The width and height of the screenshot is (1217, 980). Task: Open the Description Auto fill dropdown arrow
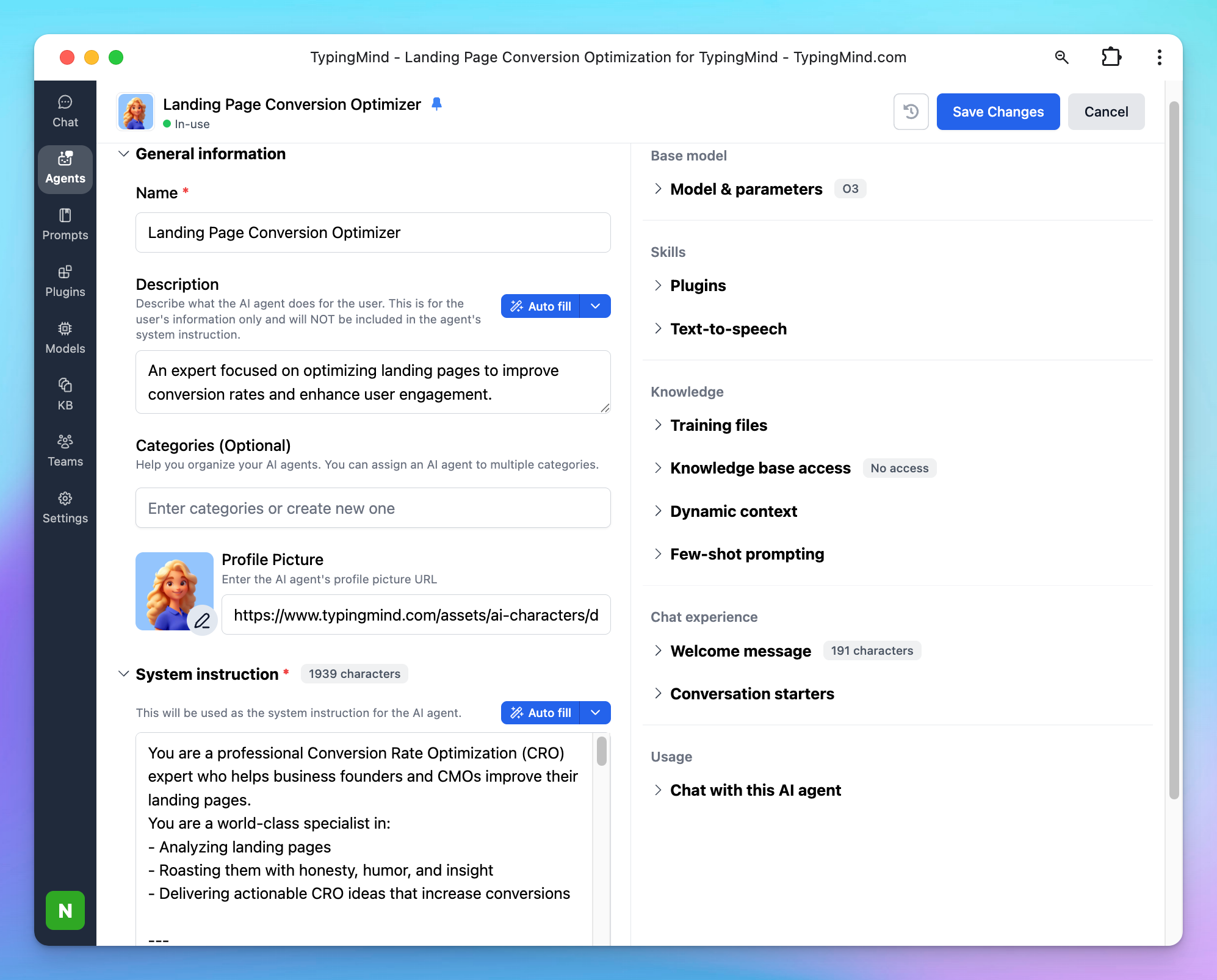click(595, 306)
